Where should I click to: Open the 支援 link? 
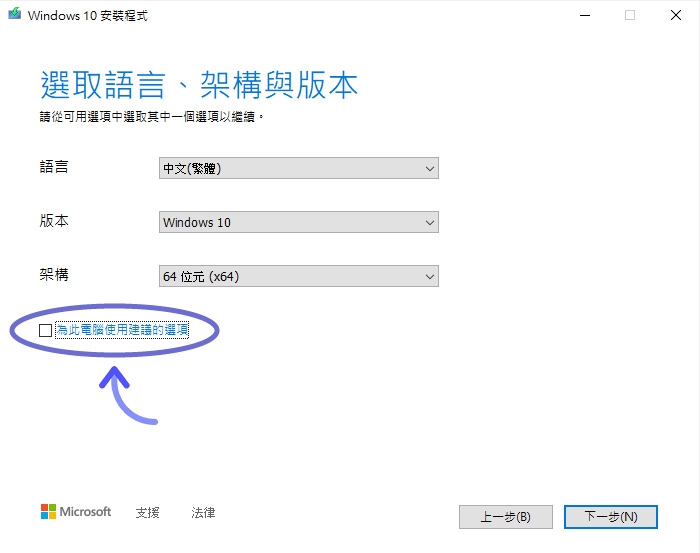coord(147,512)
